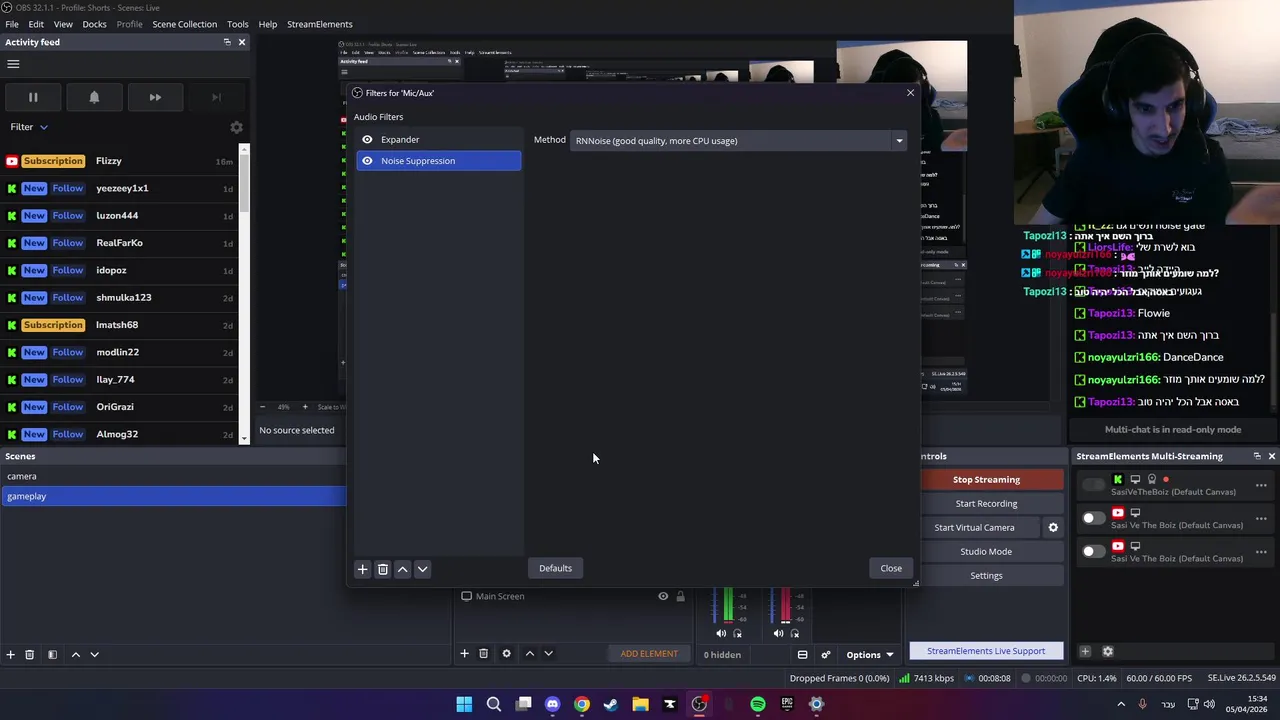Click Start Recording
Image resolution: width=1280 pixels, height=720 pixels.
[x=986, y=504]
